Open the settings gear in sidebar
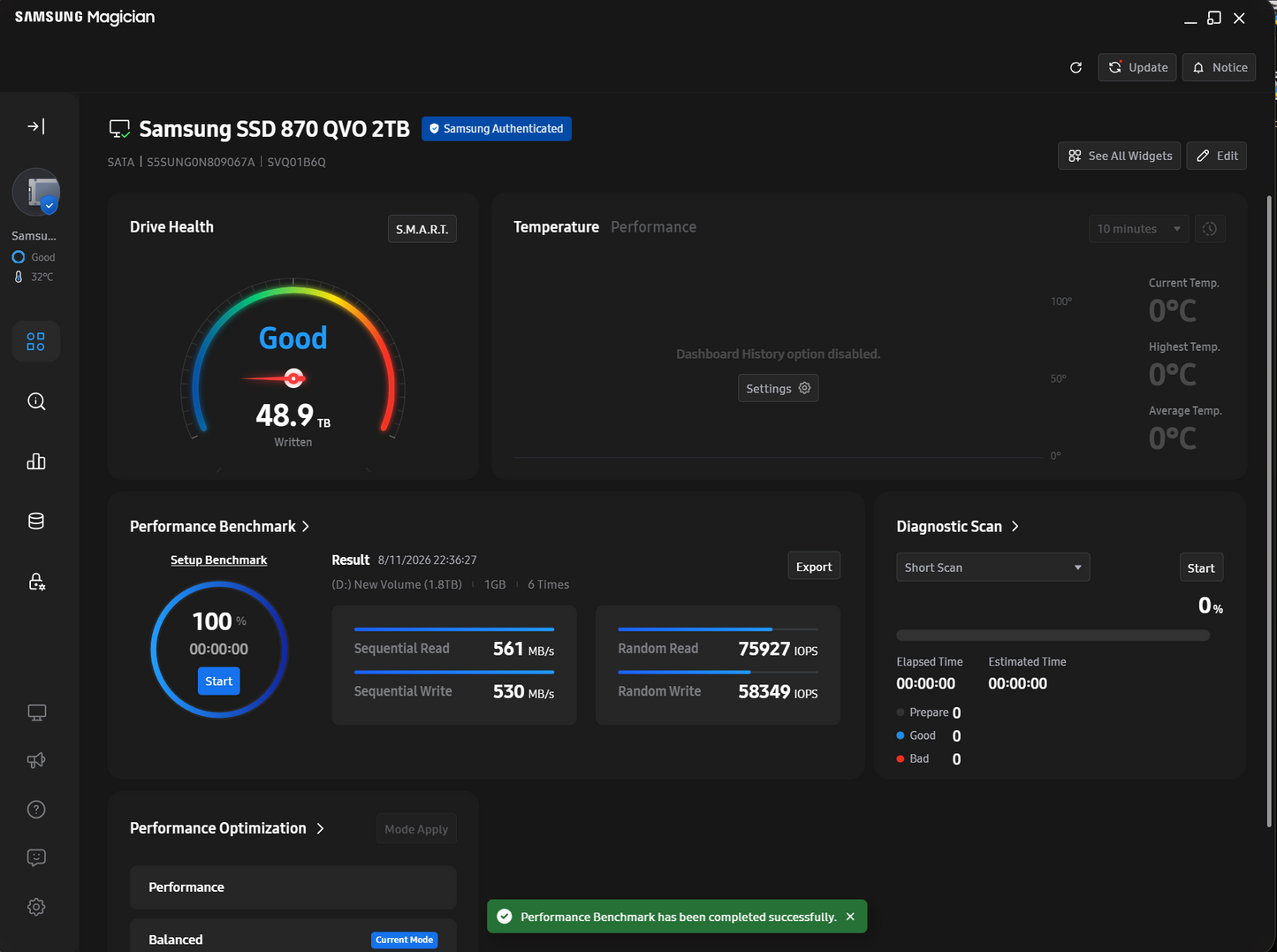This screenshot has width=1277, height=952. (36, 907)
